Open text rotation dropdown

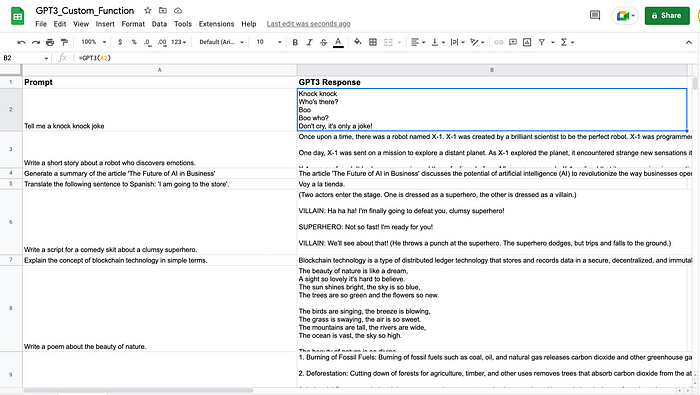(477, 42)
